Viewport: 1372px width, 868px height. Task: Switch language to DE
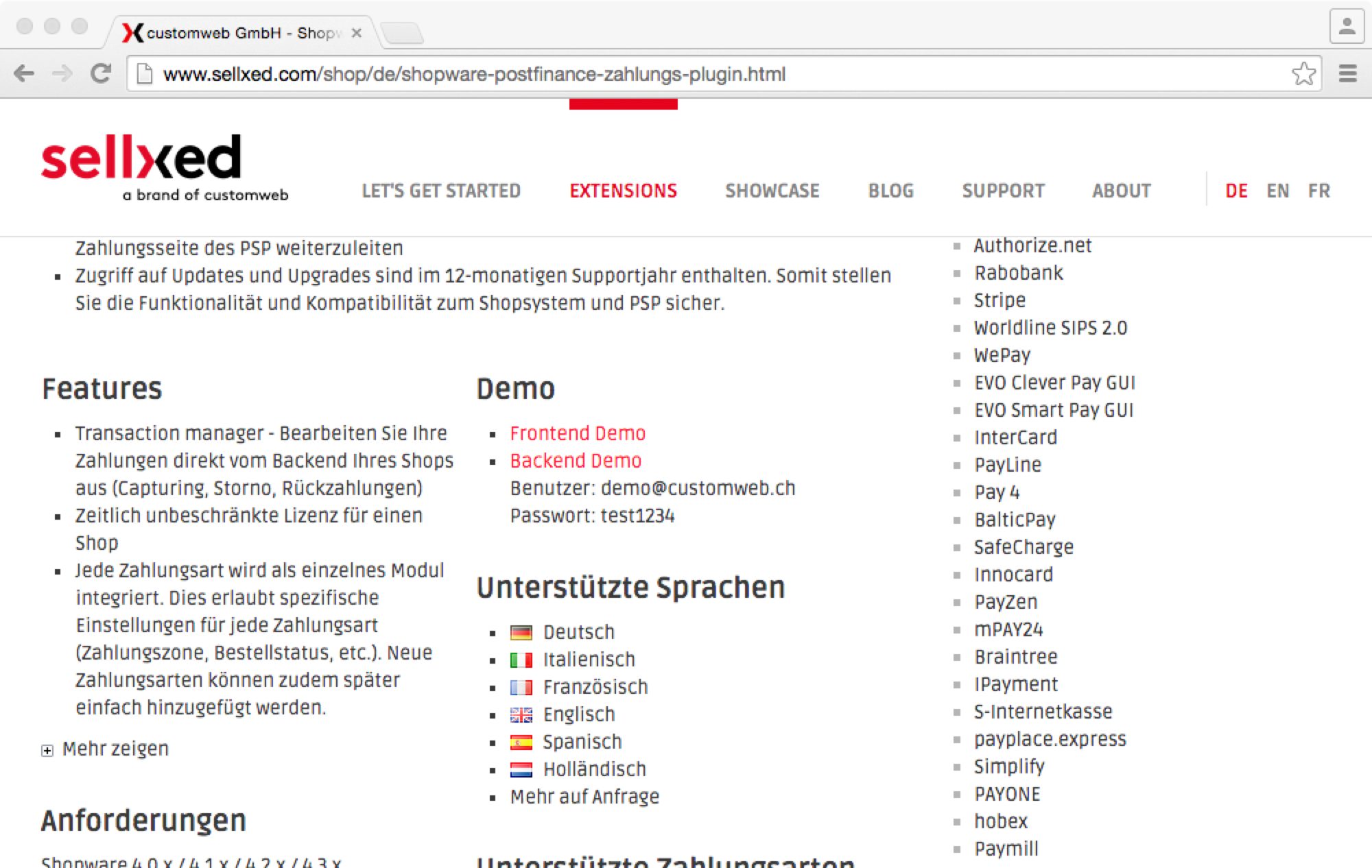tap(1236, 191)
